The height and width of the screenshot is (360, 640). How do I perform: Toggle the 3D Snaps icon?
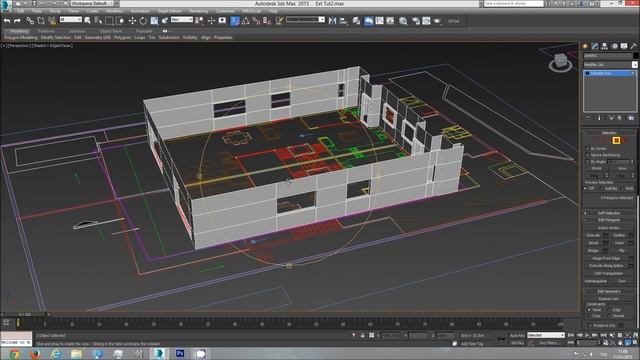(235, 20)
